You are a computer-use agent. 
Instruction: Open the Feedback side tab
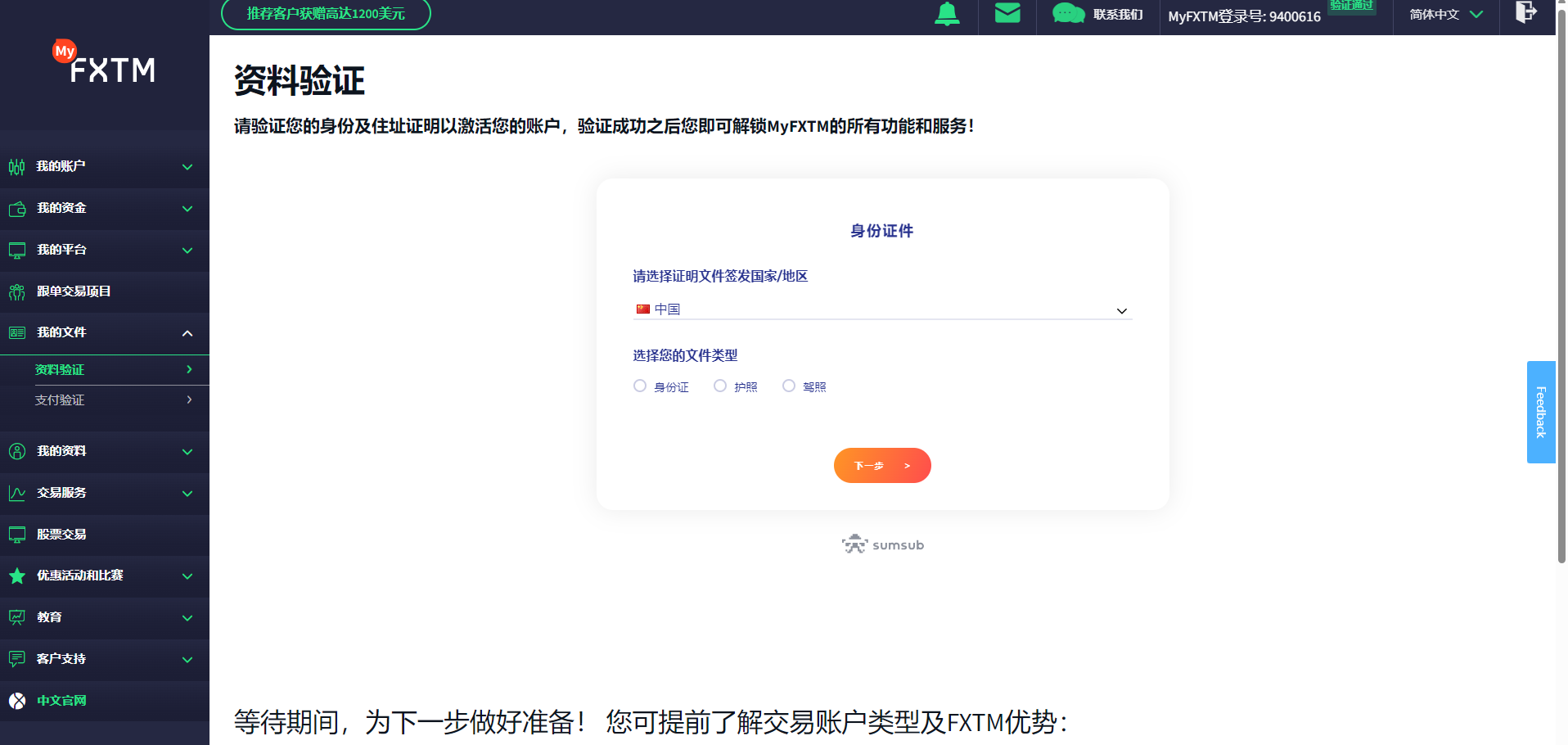tap(1541, 412)
